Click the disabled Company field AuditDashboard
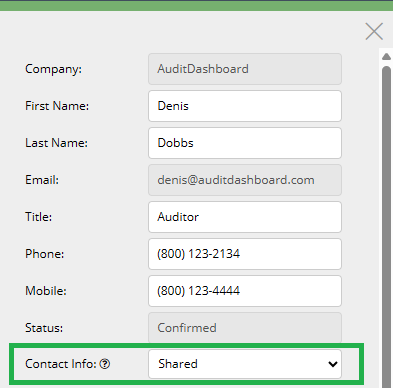 pyautogui.click(x=245, y=69)
